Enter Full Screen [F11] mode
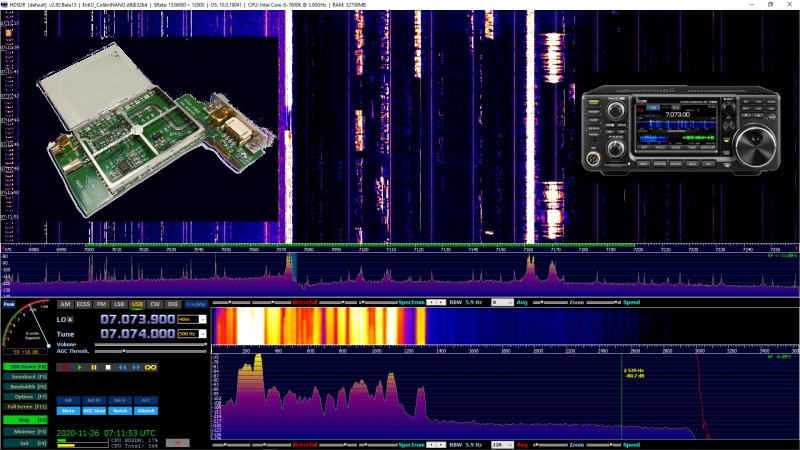The height and width of the screenshot is (450, 800). pos(25,407)
